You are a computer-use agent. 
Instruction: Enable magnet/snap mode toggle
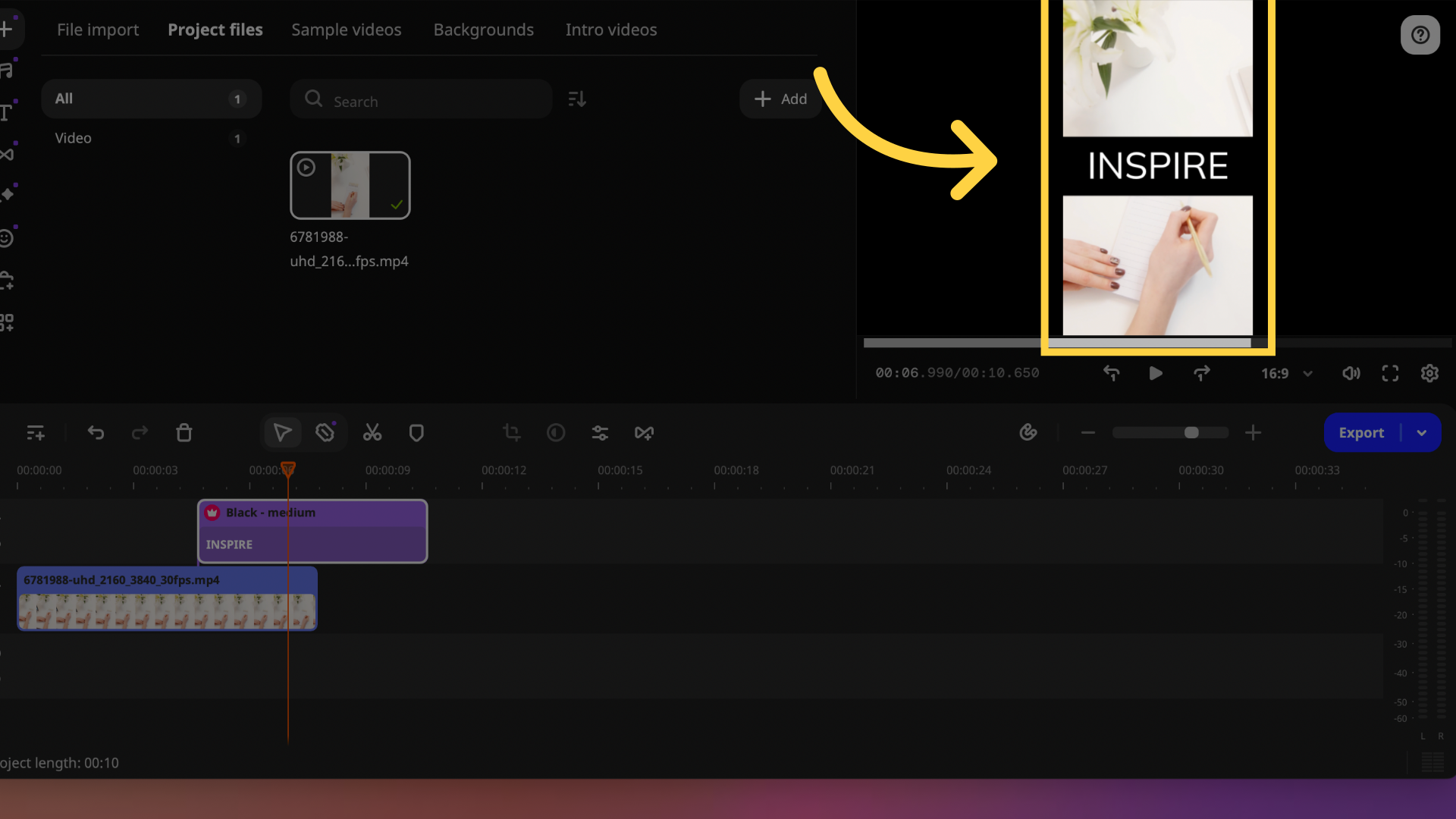point(1028,432)
